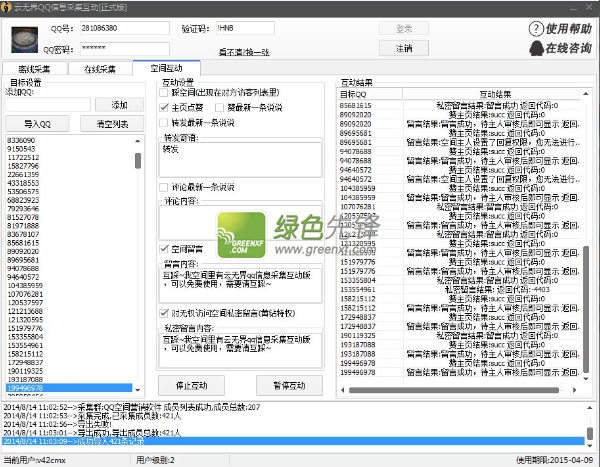Disable the 空间留言 checkbox
Screen dimensions: 600x467
coord(165,248)
